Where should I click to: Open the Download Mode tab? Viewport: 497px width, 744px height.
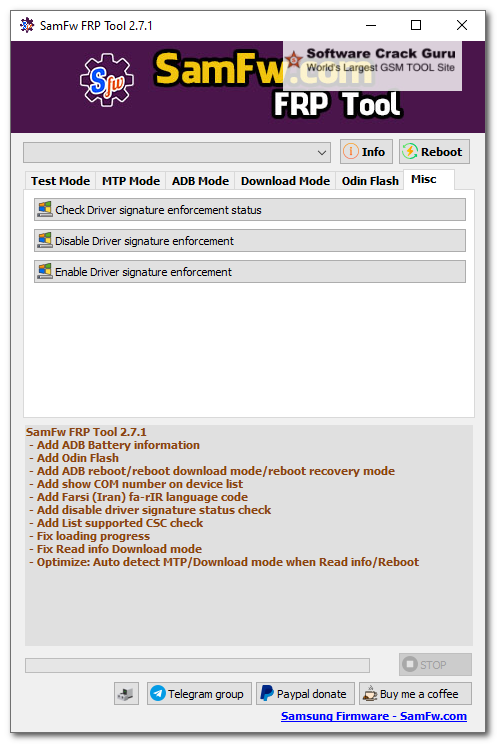pos(285,181)
